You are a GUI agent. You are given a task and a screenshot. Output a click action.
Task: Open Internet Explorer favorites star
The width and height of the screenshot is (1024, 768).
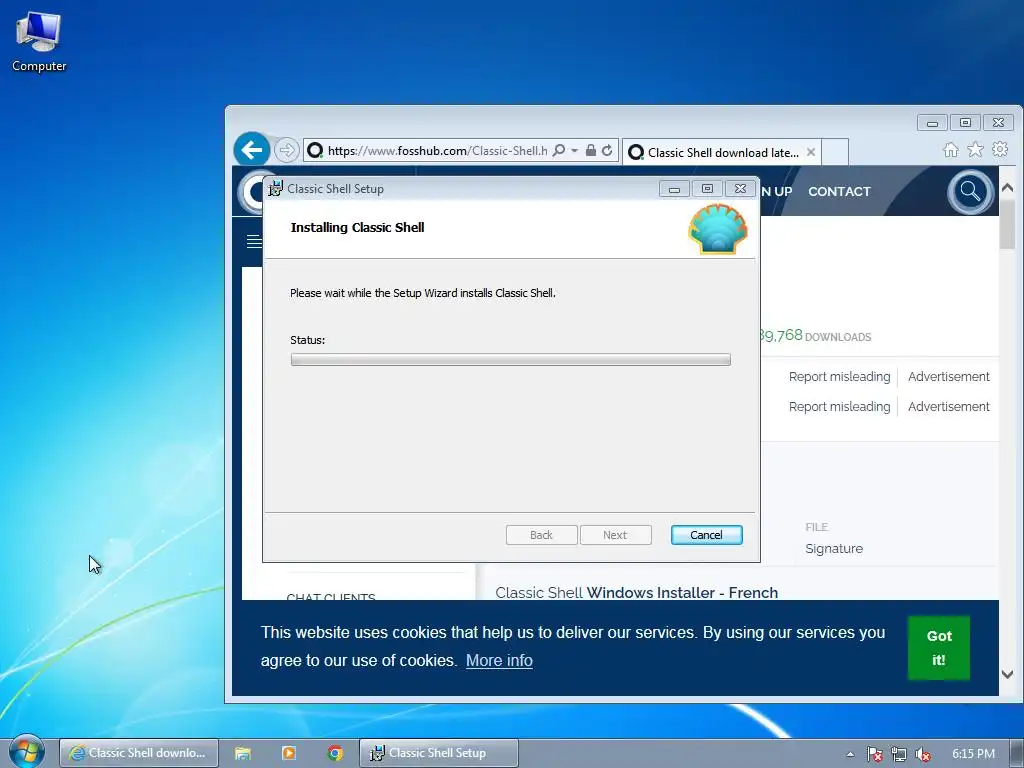click(975, 150)
